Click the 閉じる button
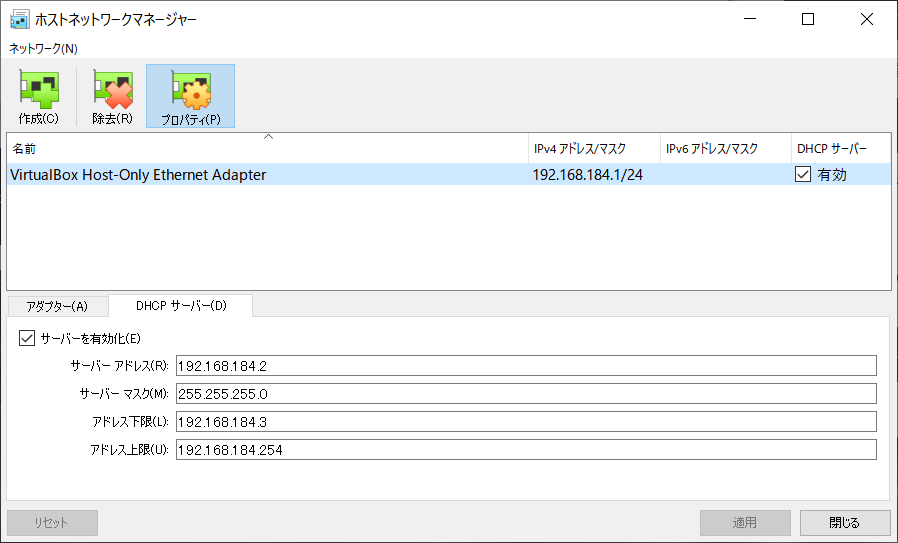Viewport: 898px width, 543px height. [845, 522]
